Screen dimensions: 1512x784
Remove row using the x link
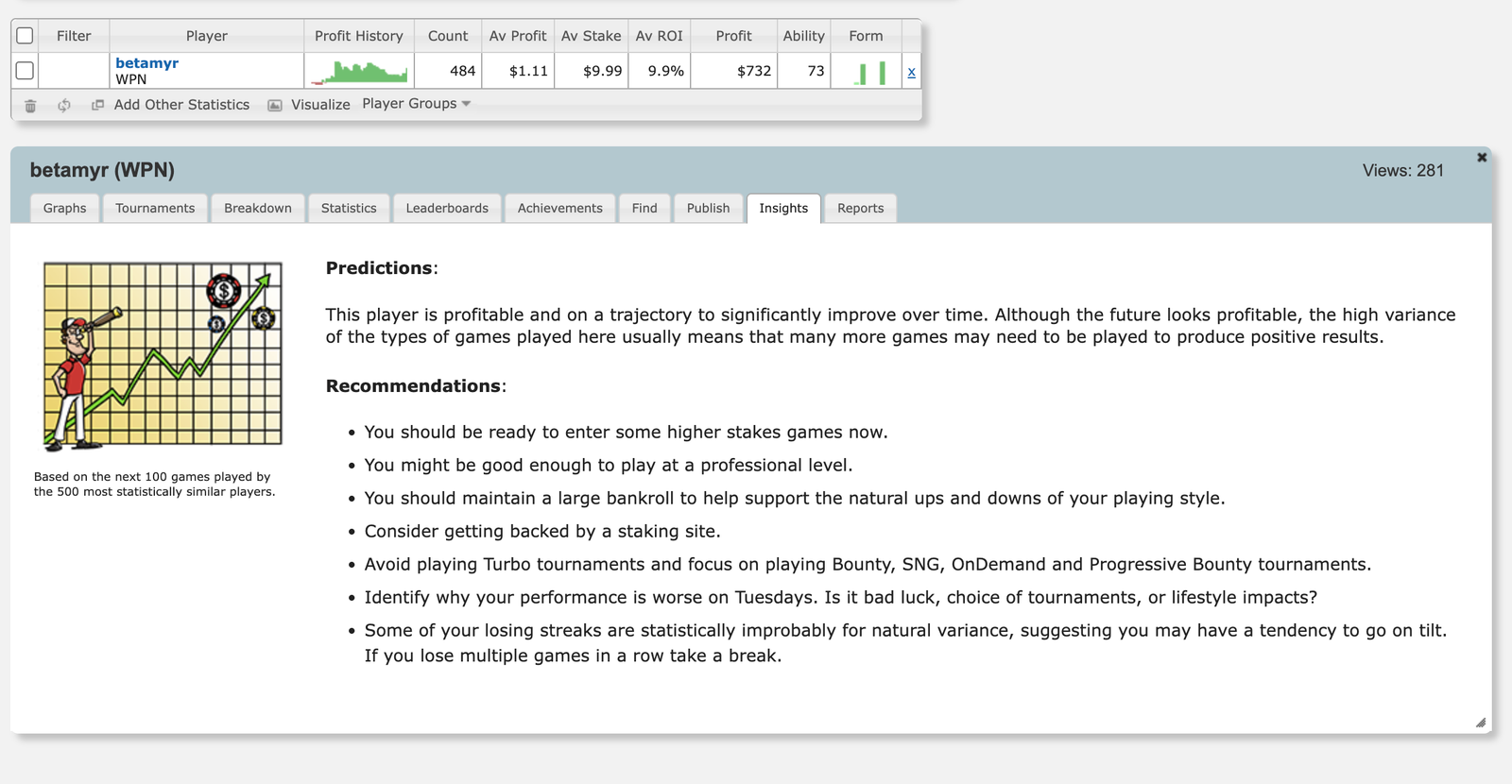pos(911,72)
